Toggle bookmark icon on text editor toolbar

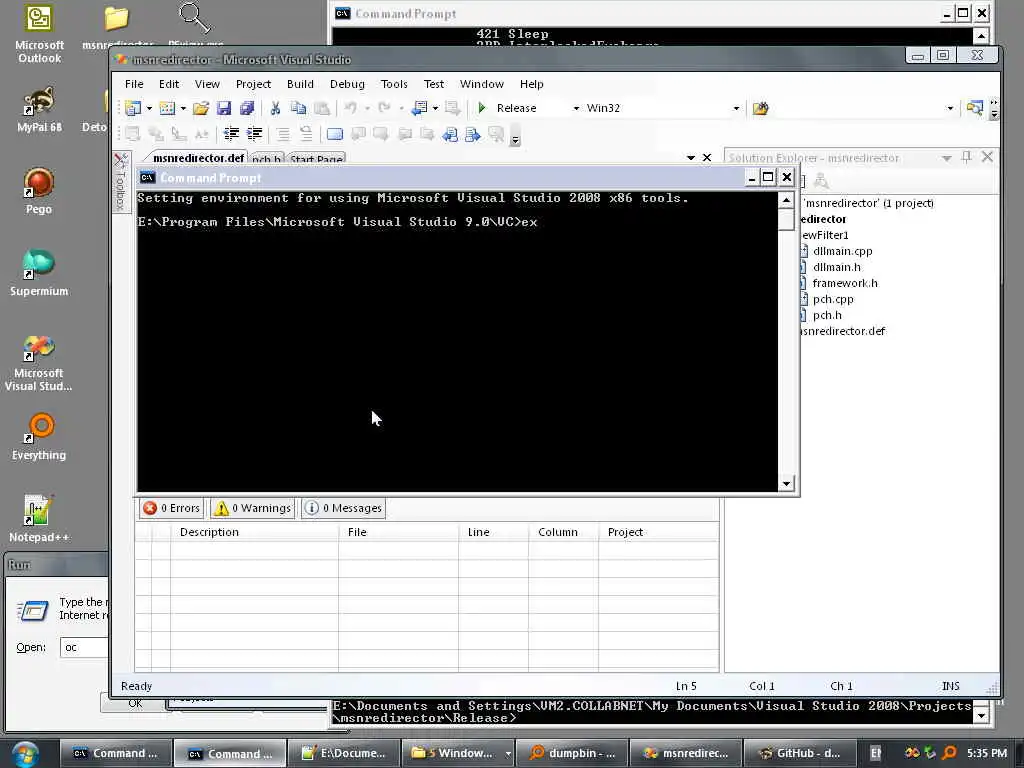click(335, 135)
